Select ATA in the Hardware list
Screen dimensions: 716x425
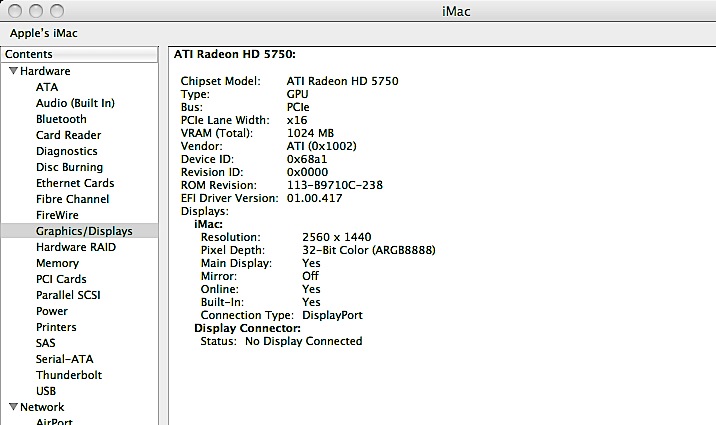pos(47,87)
